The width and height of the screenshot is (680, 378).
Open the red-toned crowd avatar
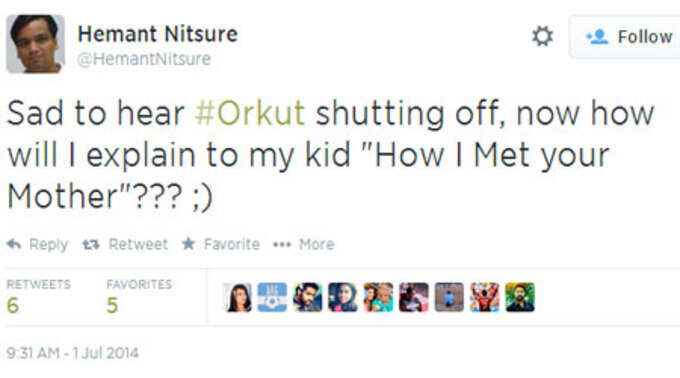pyautogui.click(x=484, y=297)
